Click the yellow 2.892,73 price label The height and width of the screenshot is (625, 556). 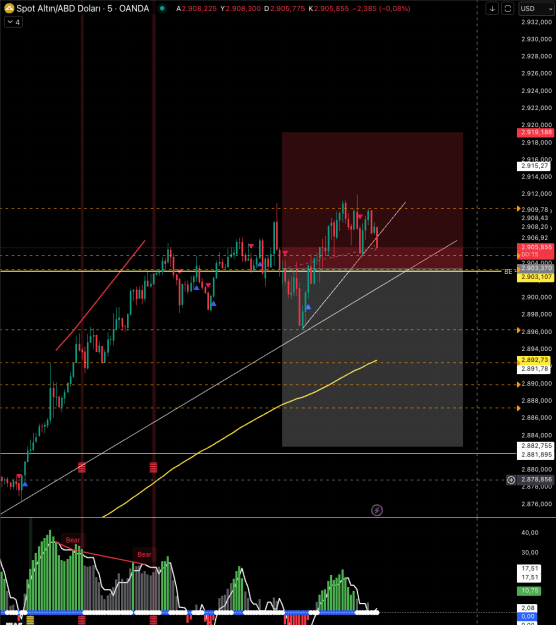(534, 360)
